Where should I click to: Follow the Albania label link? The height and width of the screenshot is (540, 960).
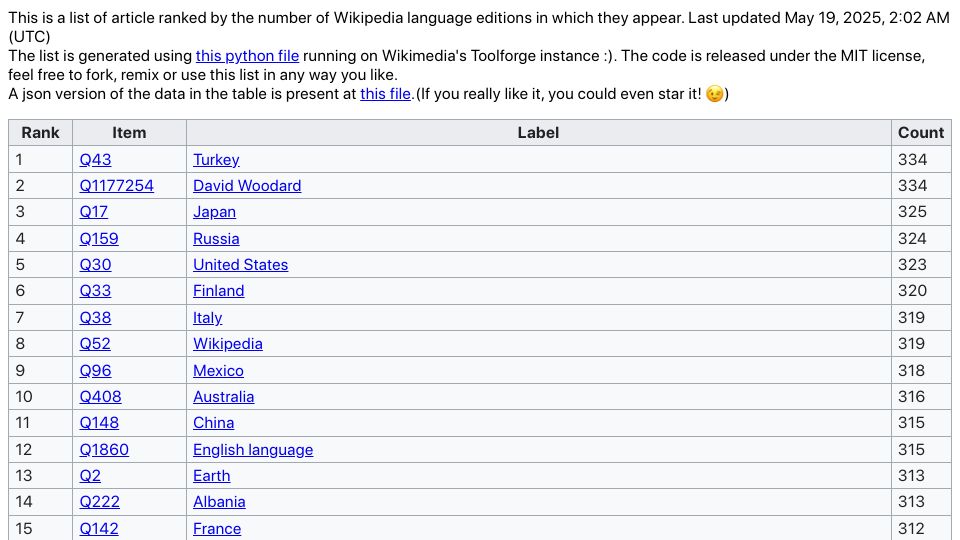coord(219,501)
